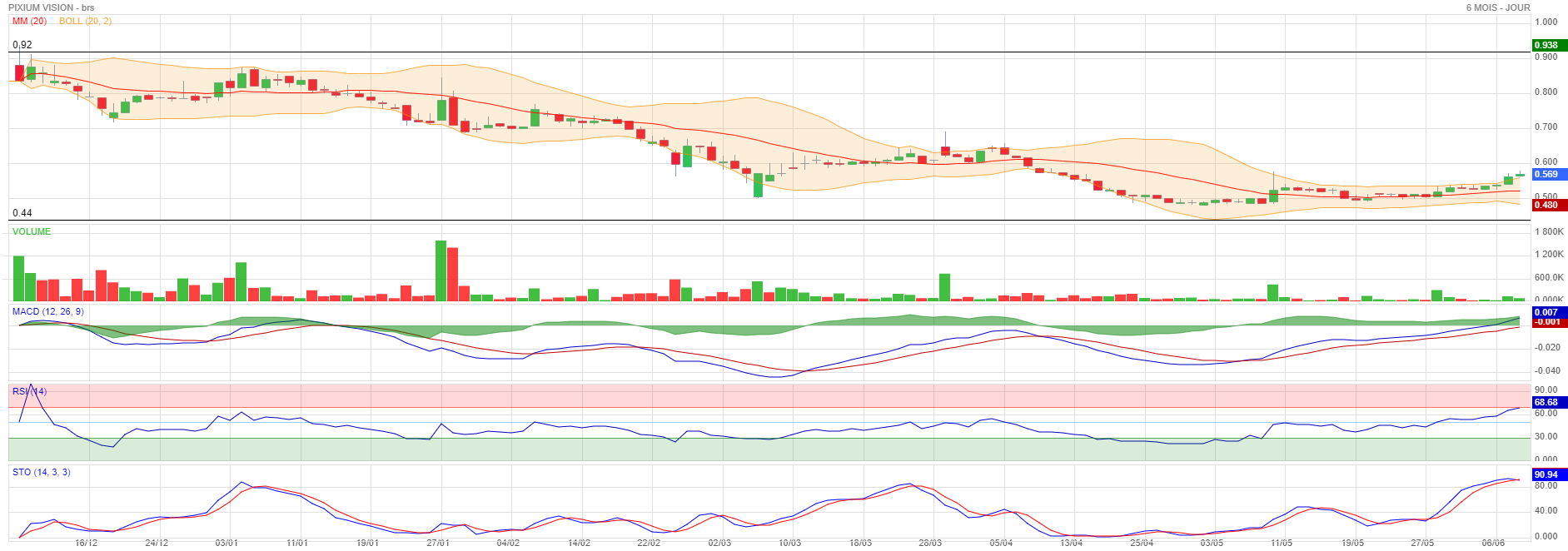Viewport: 1568px width, 551px height.
Task: Select the 6 MOIS - JOUR period label
Action: [x=1498, y=7]
